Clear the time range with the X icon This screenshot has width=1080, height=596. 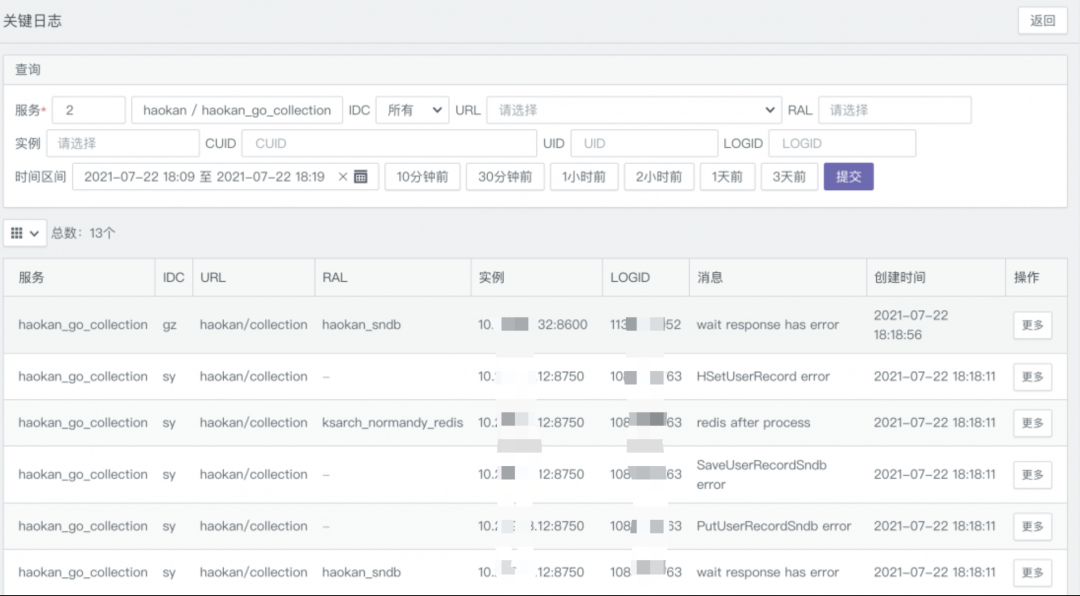click(343, 177)
